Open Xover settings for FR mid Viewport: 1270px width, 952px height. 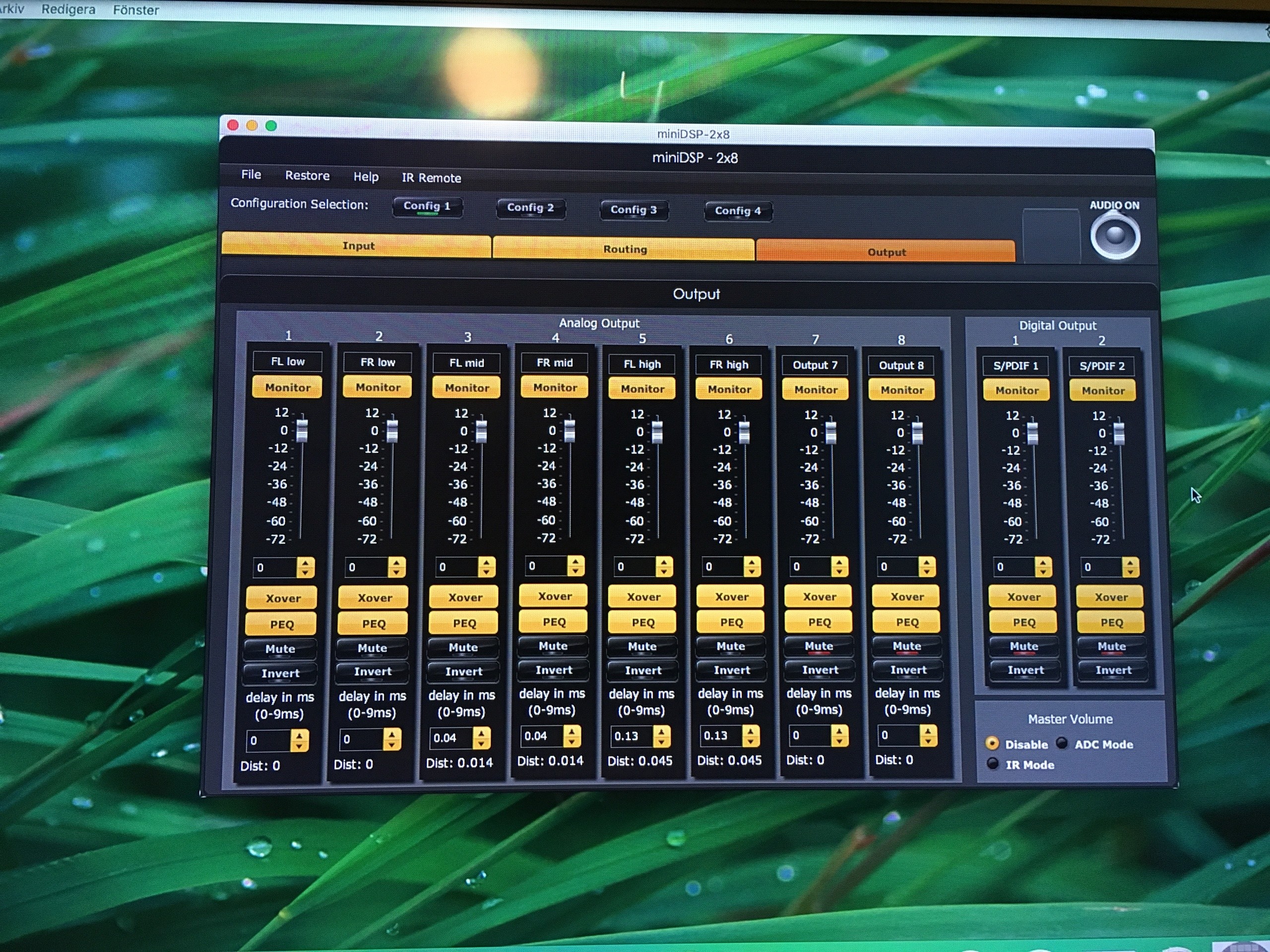point(554,596)
